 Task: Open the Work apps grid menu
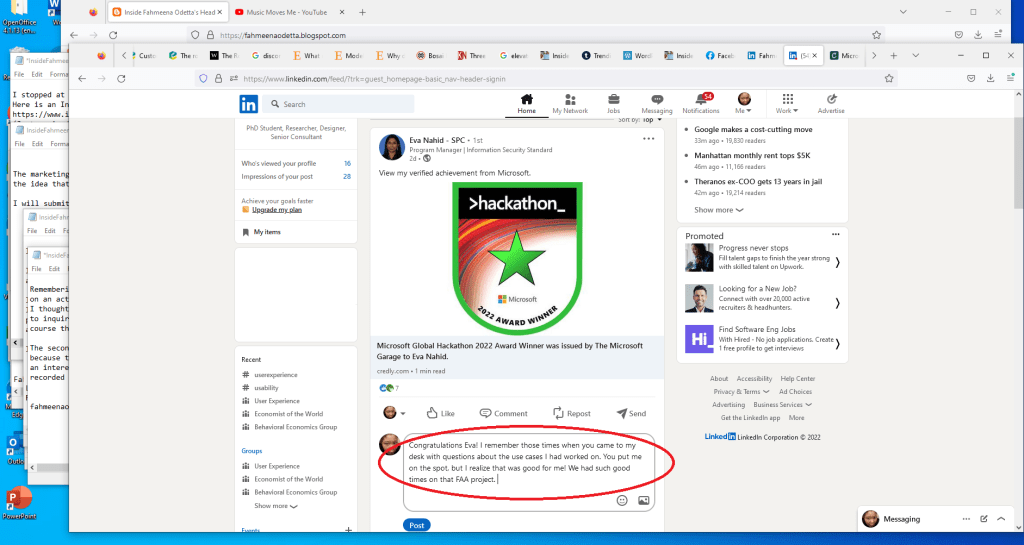click(x=787, y=104)
